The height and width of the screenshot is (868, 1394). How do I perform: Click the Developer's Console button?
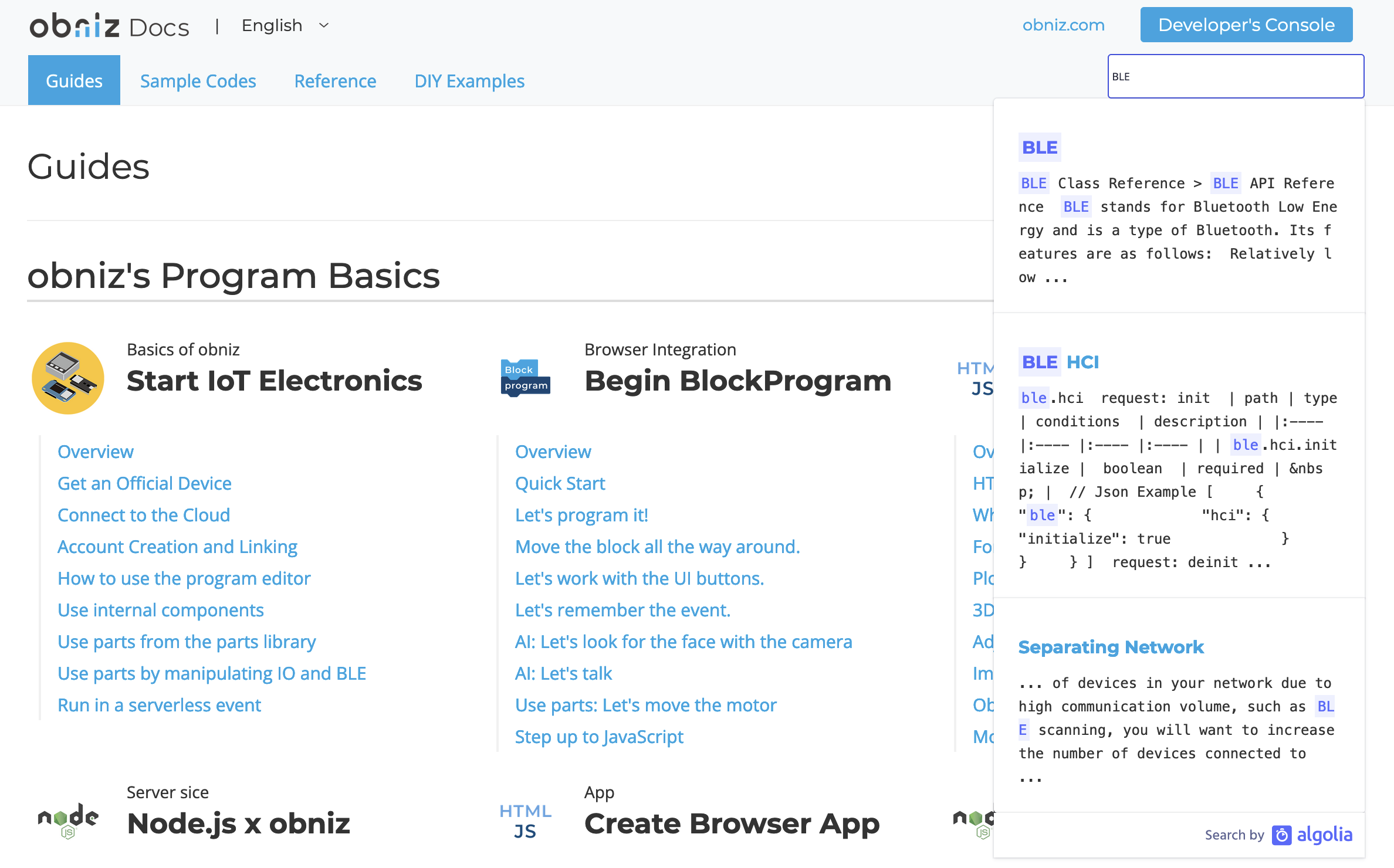click(1246, 25)
